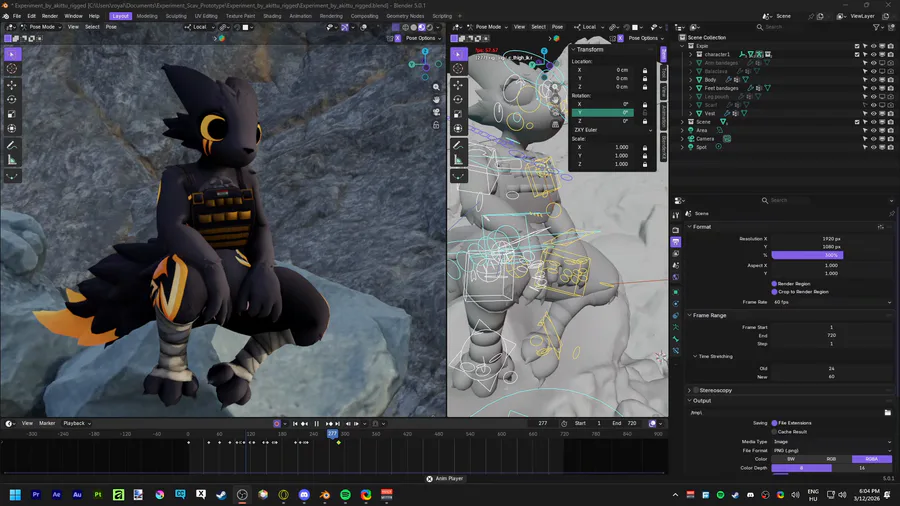The image size is (900, 506).
Task: Expand the character1 collection in outliner
Action: click(x=690, y=55)
